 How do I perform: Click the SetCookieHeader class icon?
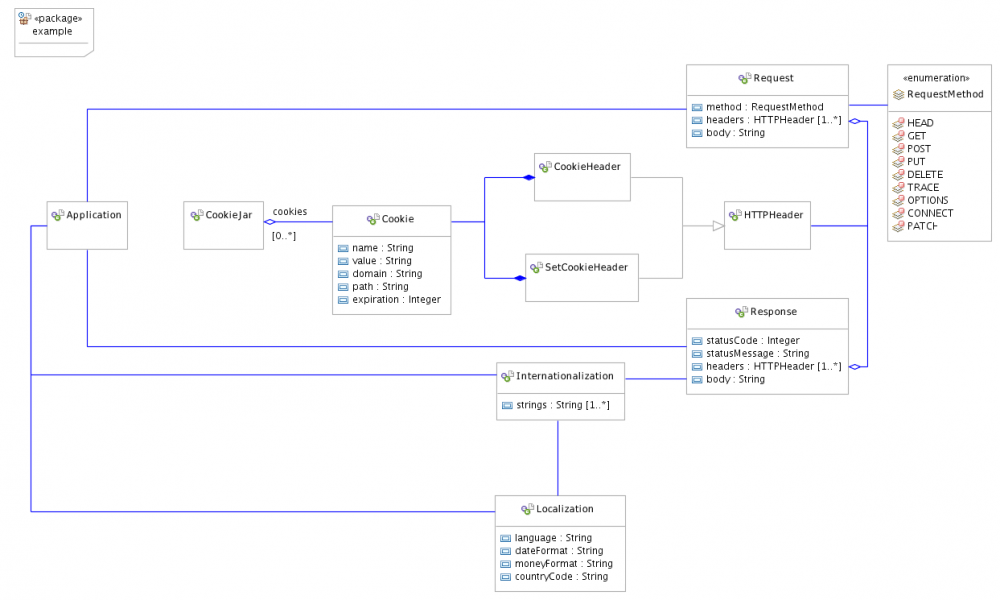(x=536, y=268)
